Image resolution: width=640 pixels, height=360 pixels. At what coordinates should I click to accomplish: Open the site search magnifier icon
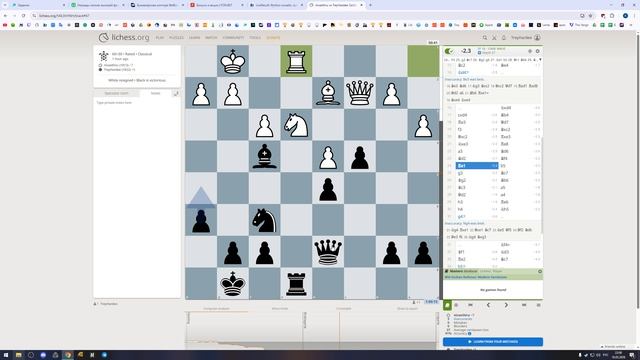tap(485, 38)
